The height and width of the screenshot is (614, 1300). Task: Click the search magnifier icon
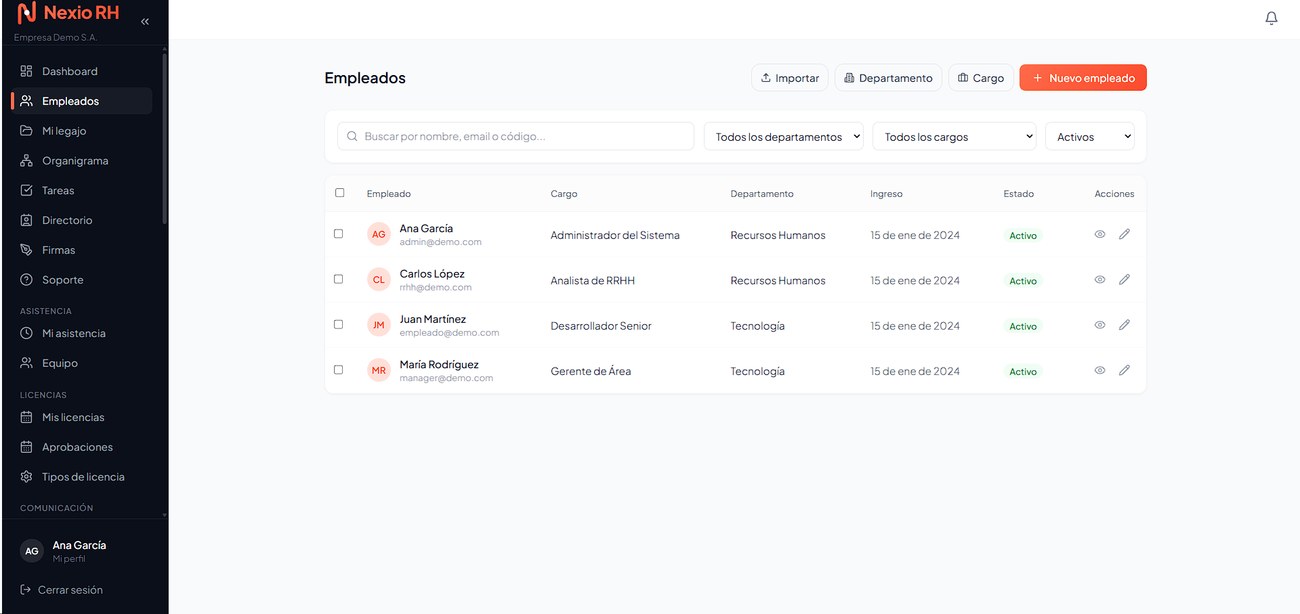352,137
